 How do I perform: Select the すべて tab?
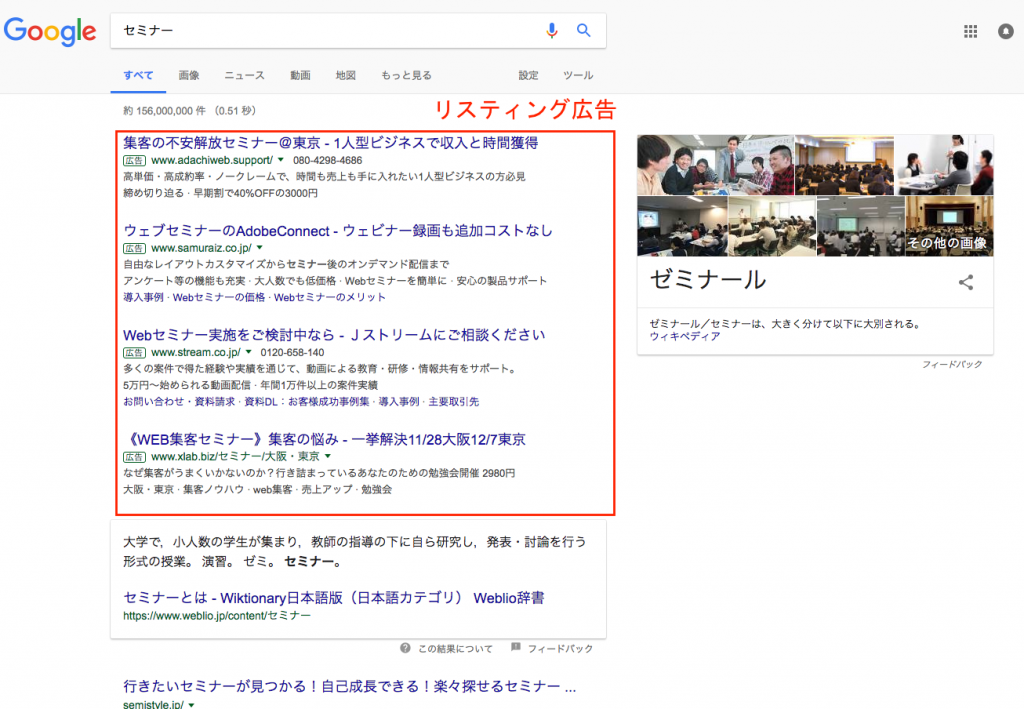point(138,75)
